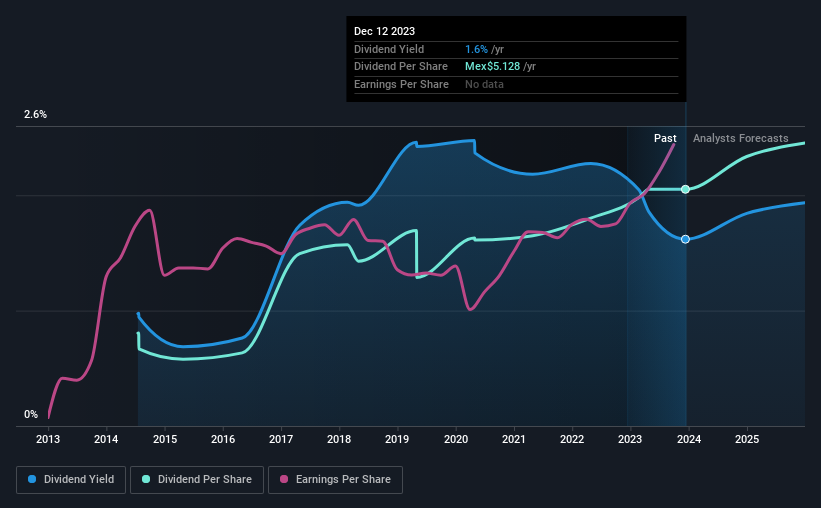Click the 2.6% y-axis label
This screenshot has height=508, width=821.
click(35, 115)
